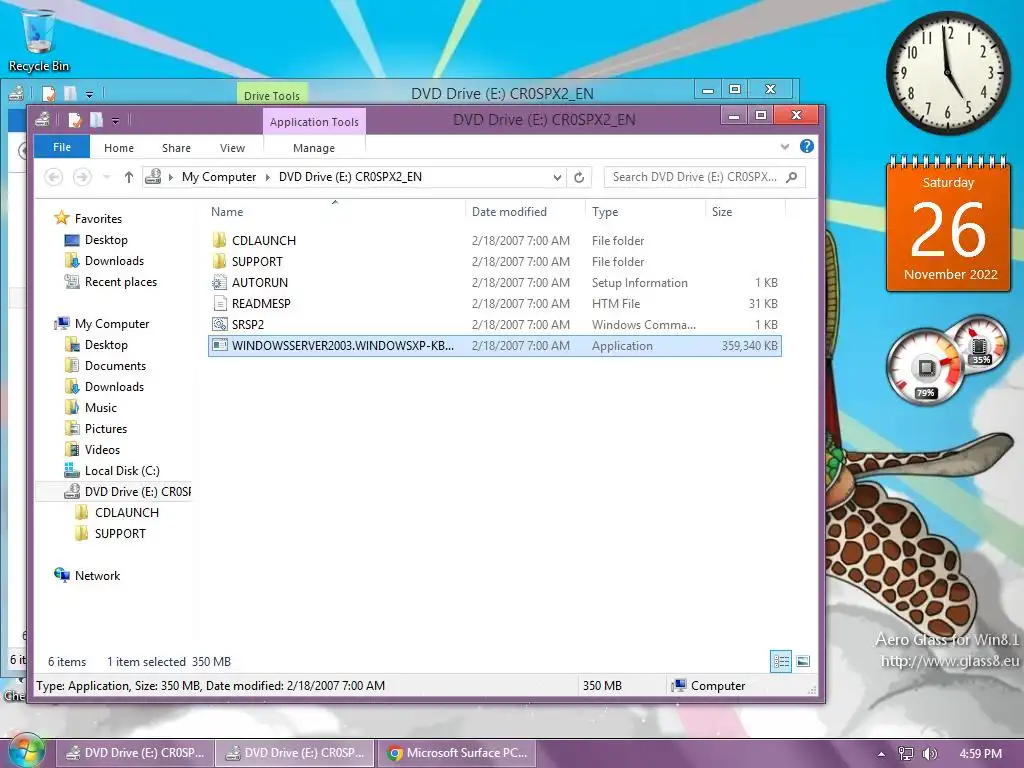1024x768 pixels.
Task: Click the volume speaker tray icon
Action: [930, 754]
